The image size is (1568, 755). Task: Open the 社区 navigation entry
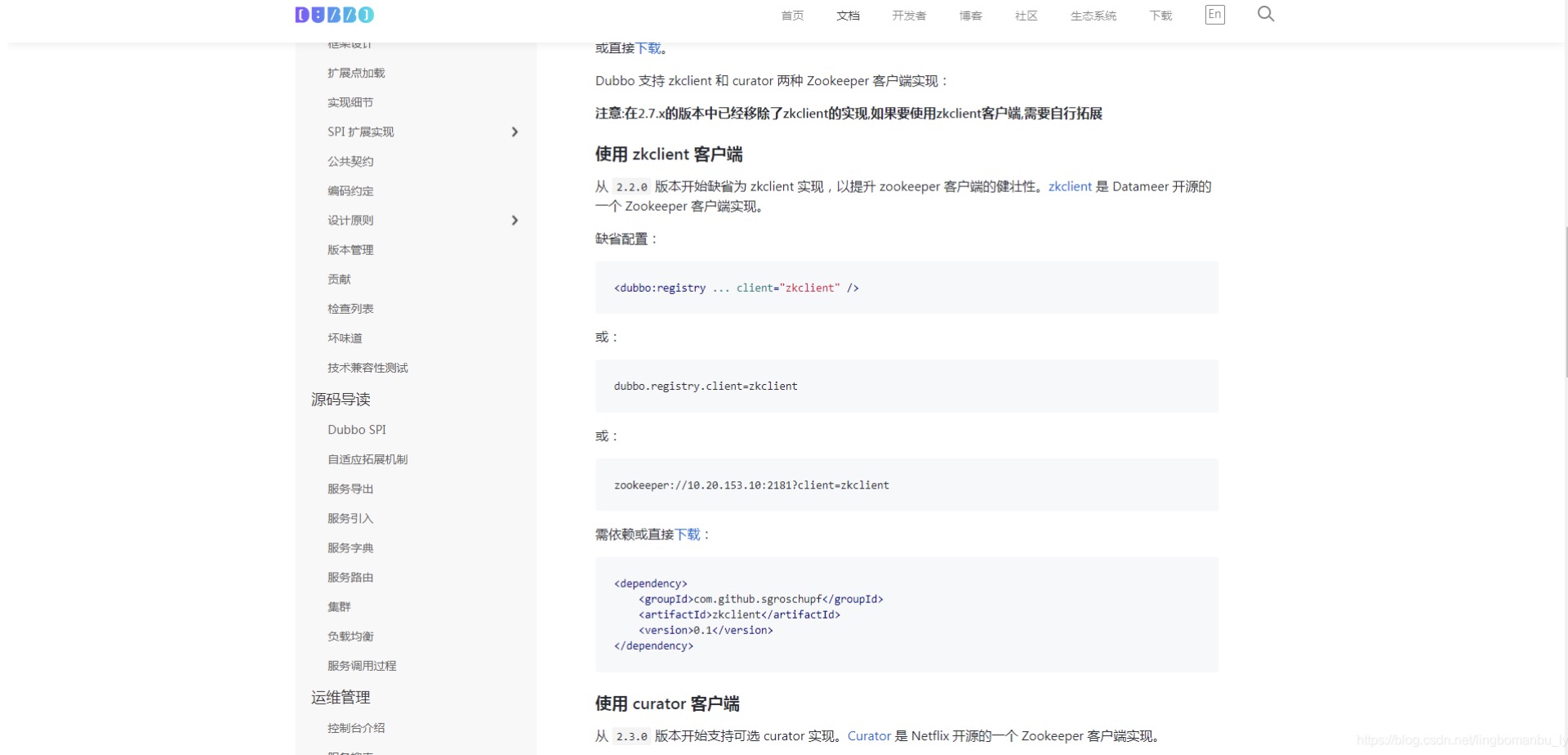(x=1025, y=16)
